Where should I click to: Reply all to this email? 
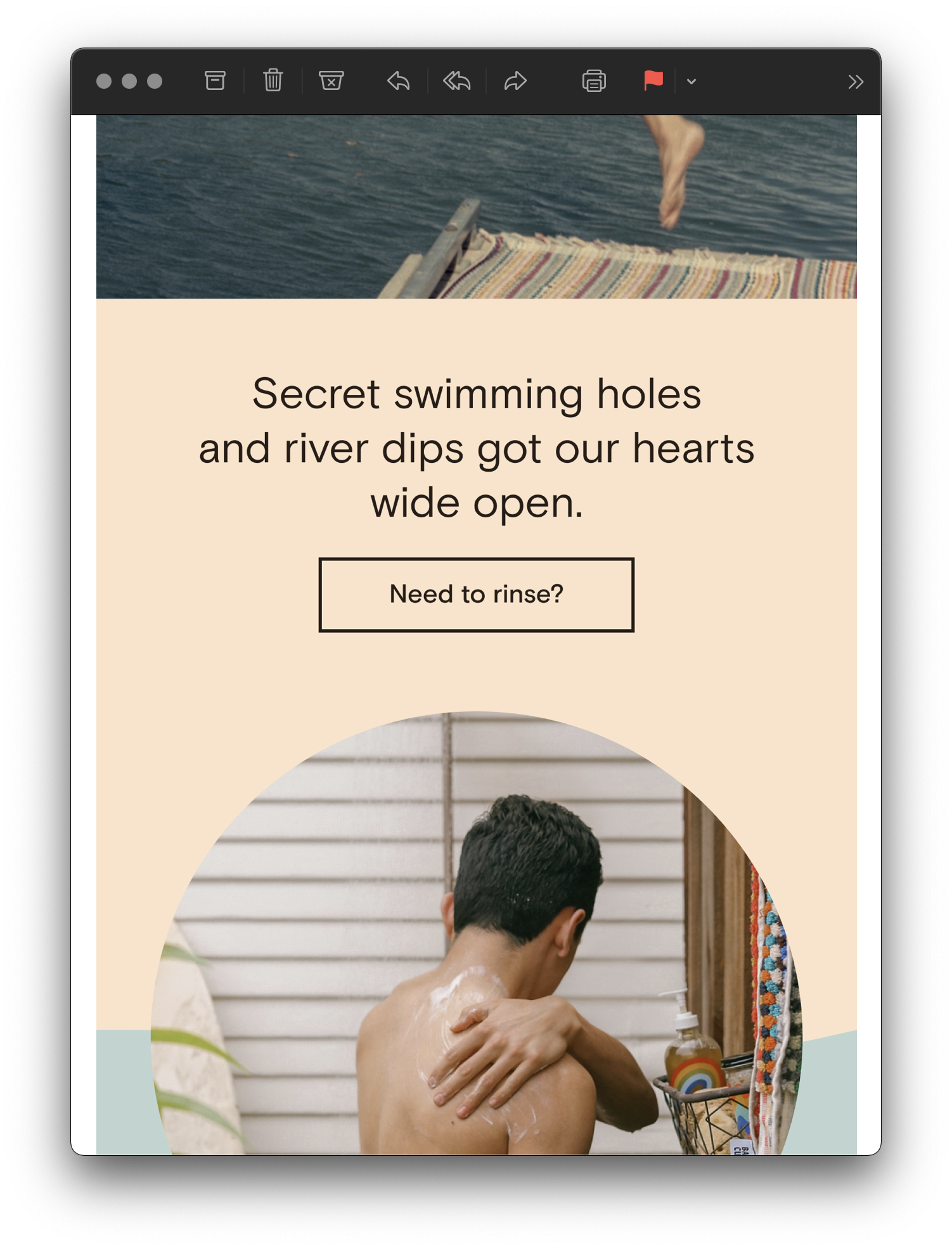457,81
